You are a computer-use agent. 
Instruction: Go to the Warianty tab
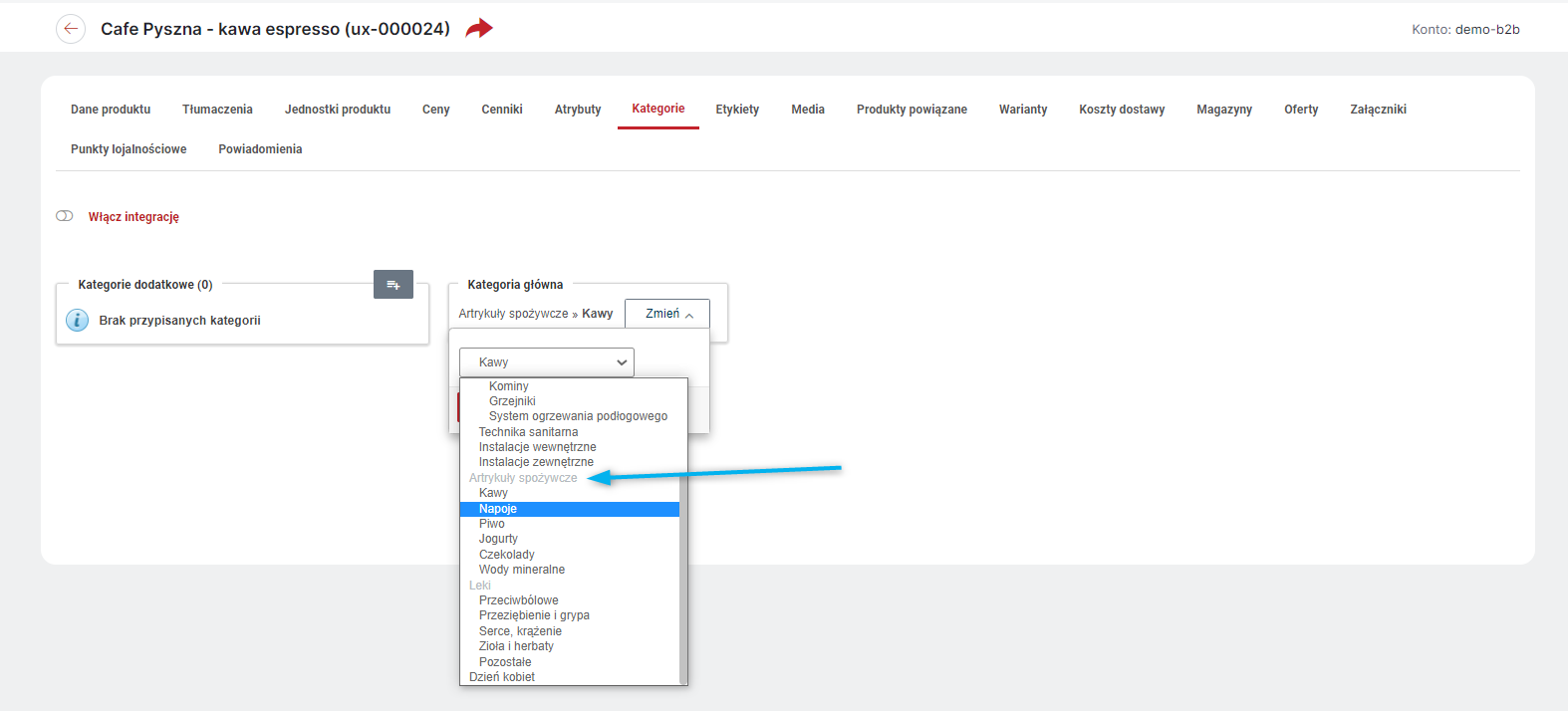click(x=1023, y=110)
